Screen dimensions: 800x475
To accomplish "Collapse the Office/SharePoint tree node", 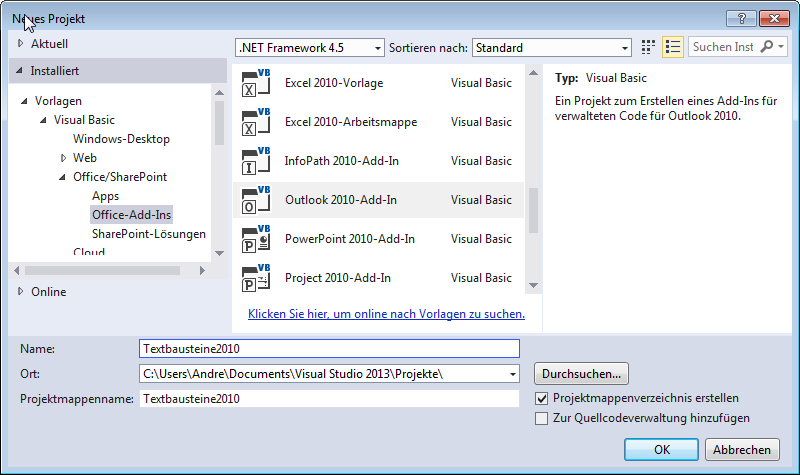I will 62,177.
